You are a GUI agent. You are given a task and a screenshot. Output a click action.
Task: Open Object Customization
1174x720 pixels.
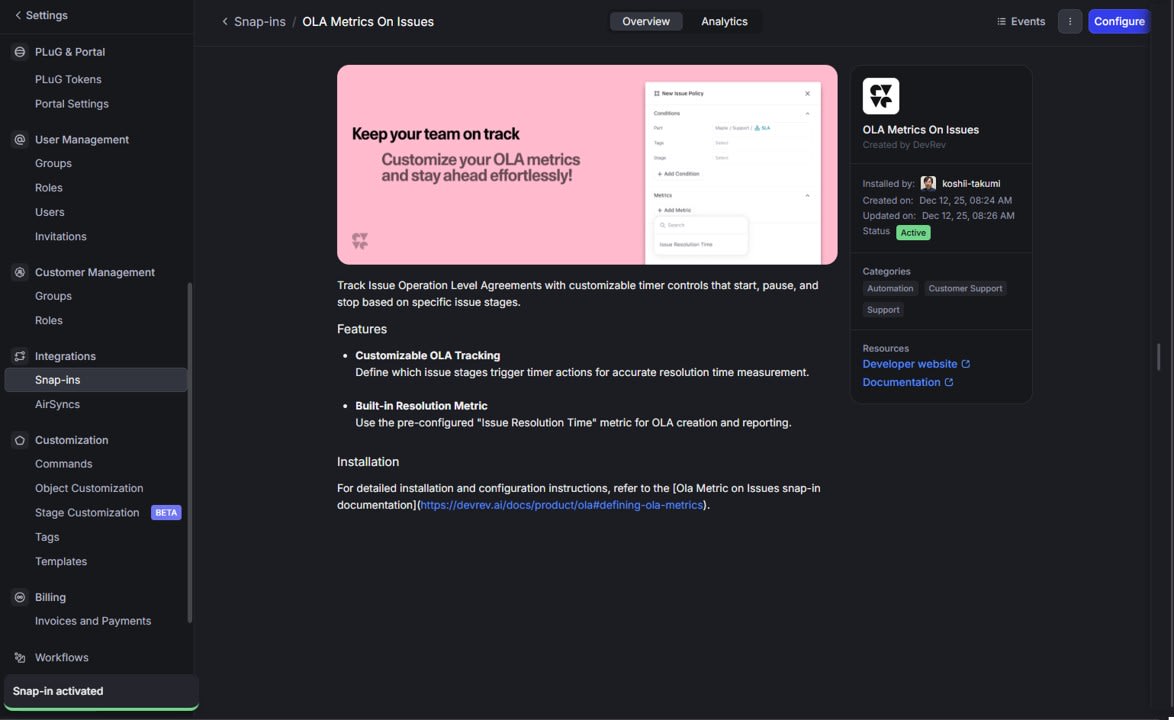89,488
